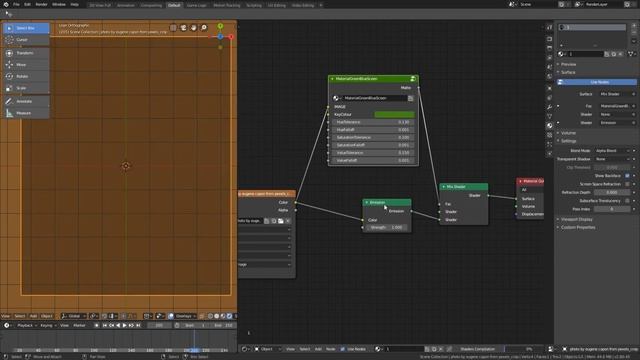Toggle Use Nodes checkbox in node editor header
The width and height of the screenshot is (640, 360).
(x=342, y=349)
